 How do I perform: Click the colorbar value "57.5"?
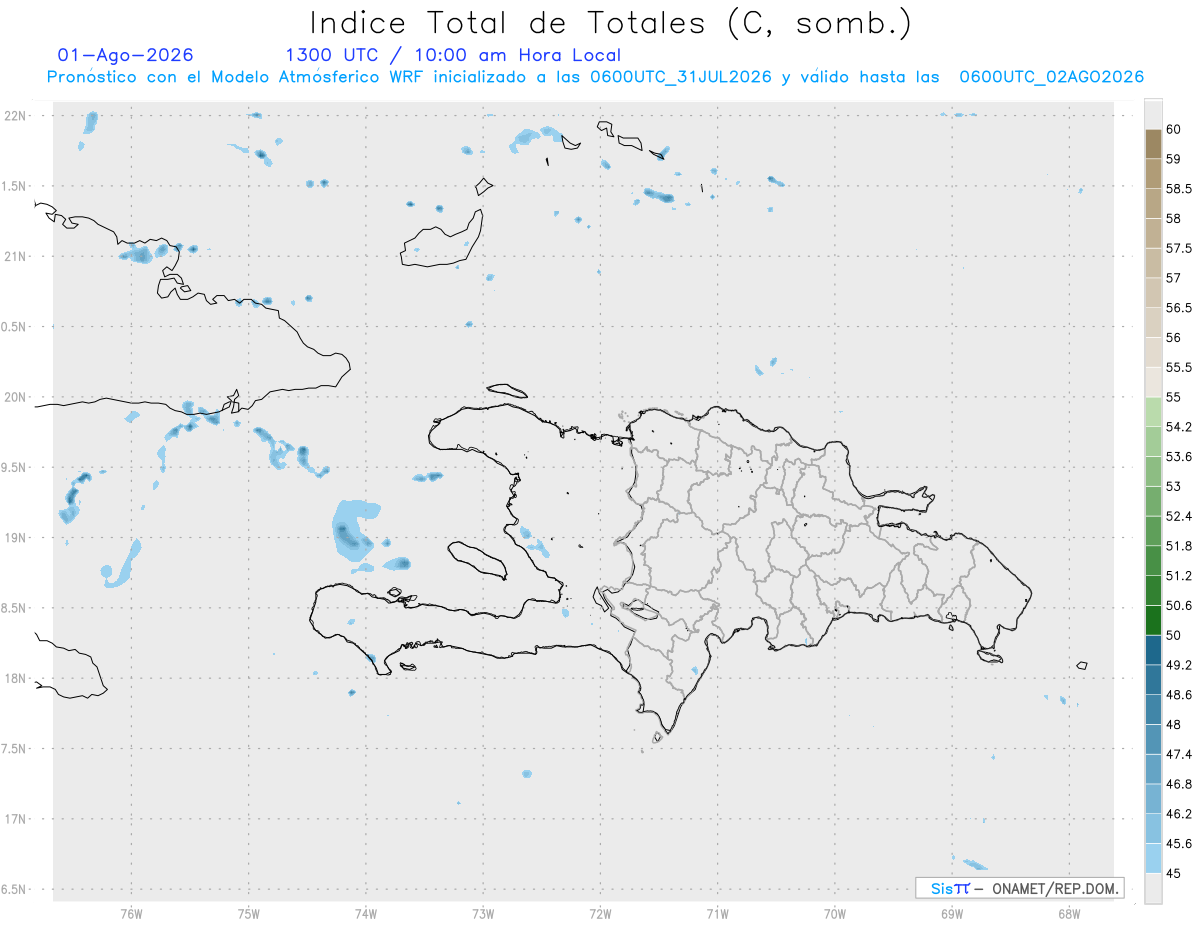[x=1179, y=248]
